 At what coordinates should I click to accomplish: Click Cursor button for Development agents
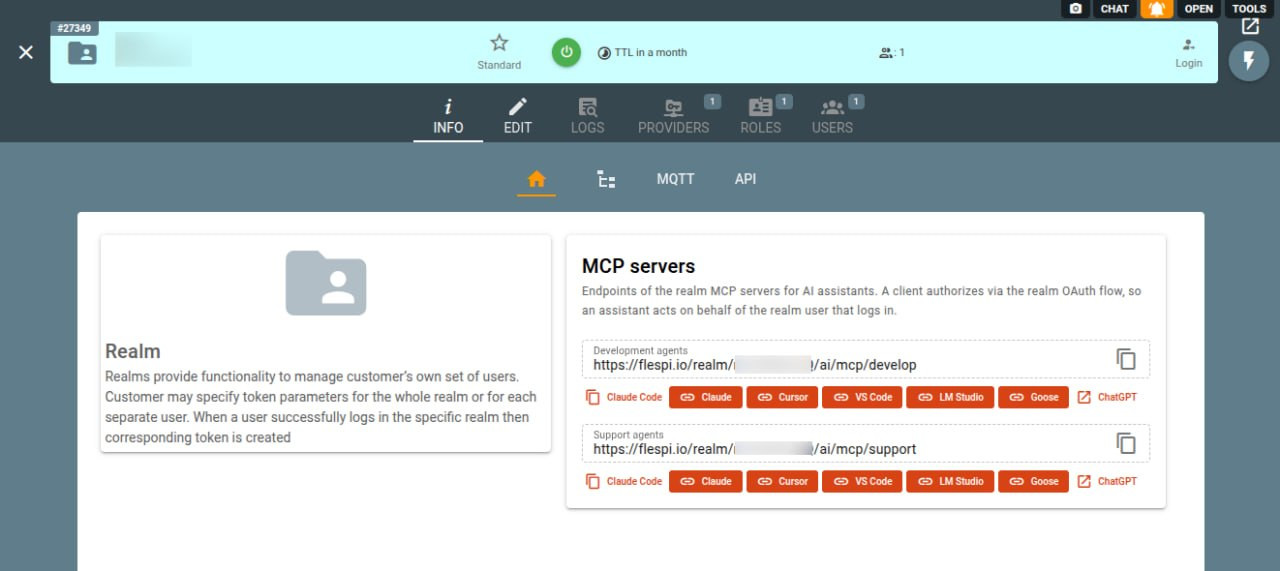[x=782, y=397]
